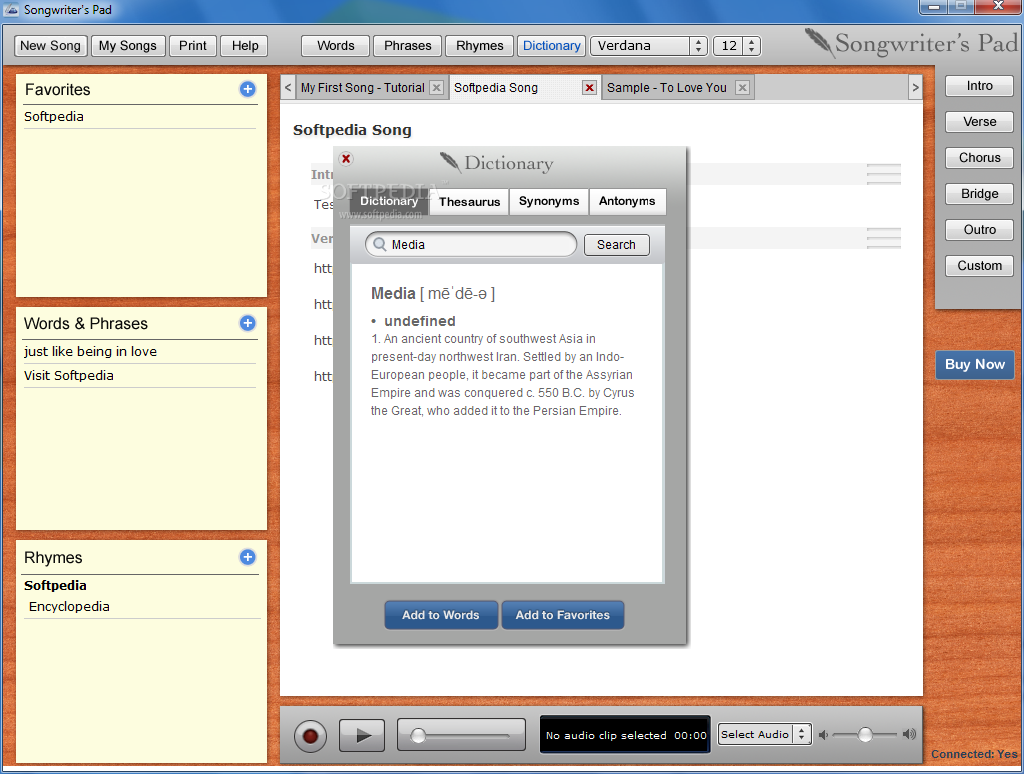
Task: Open Help
Action: click(x=245, y=46)
